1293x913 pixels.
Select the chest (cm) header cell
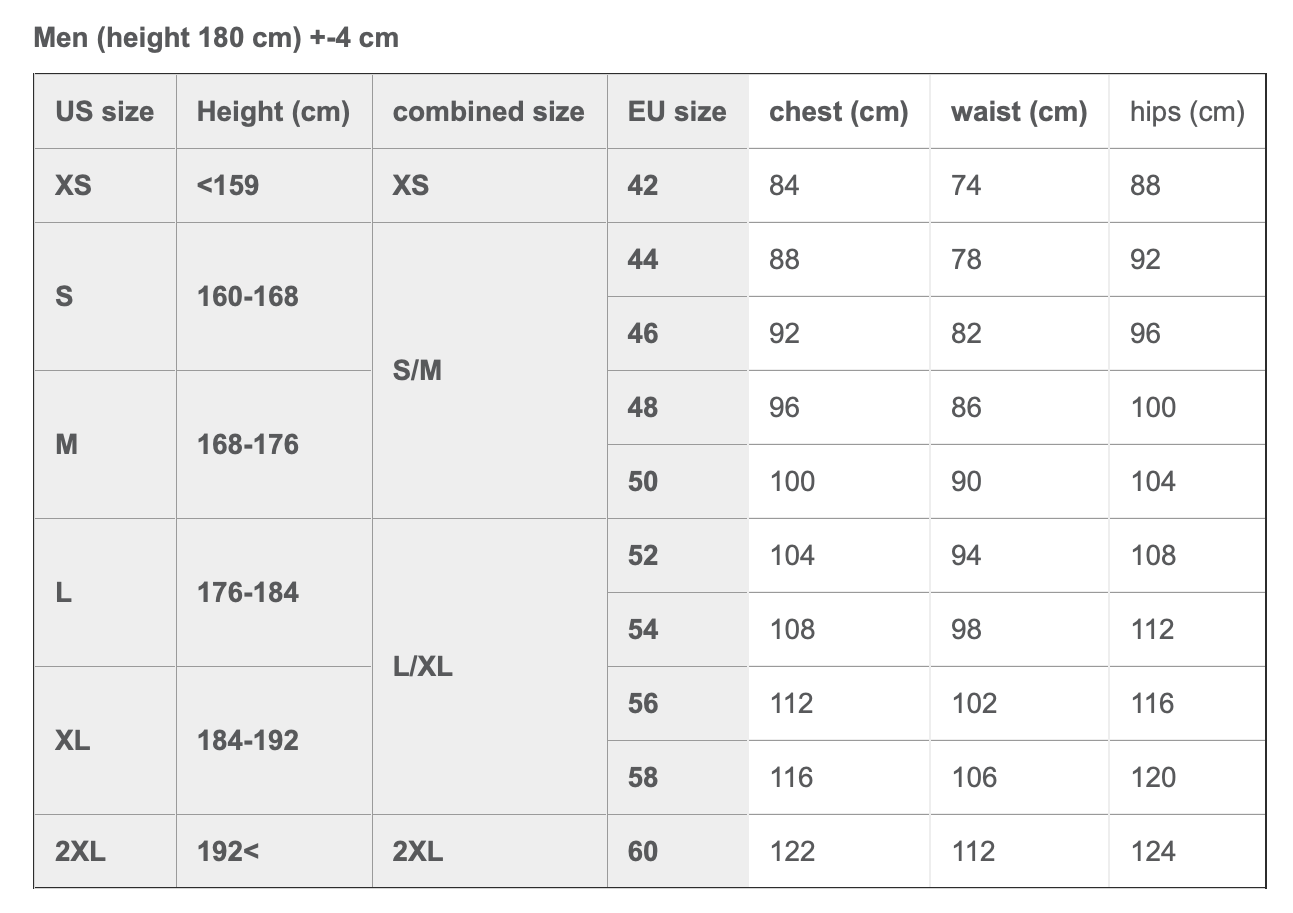[x=839, y=112]
